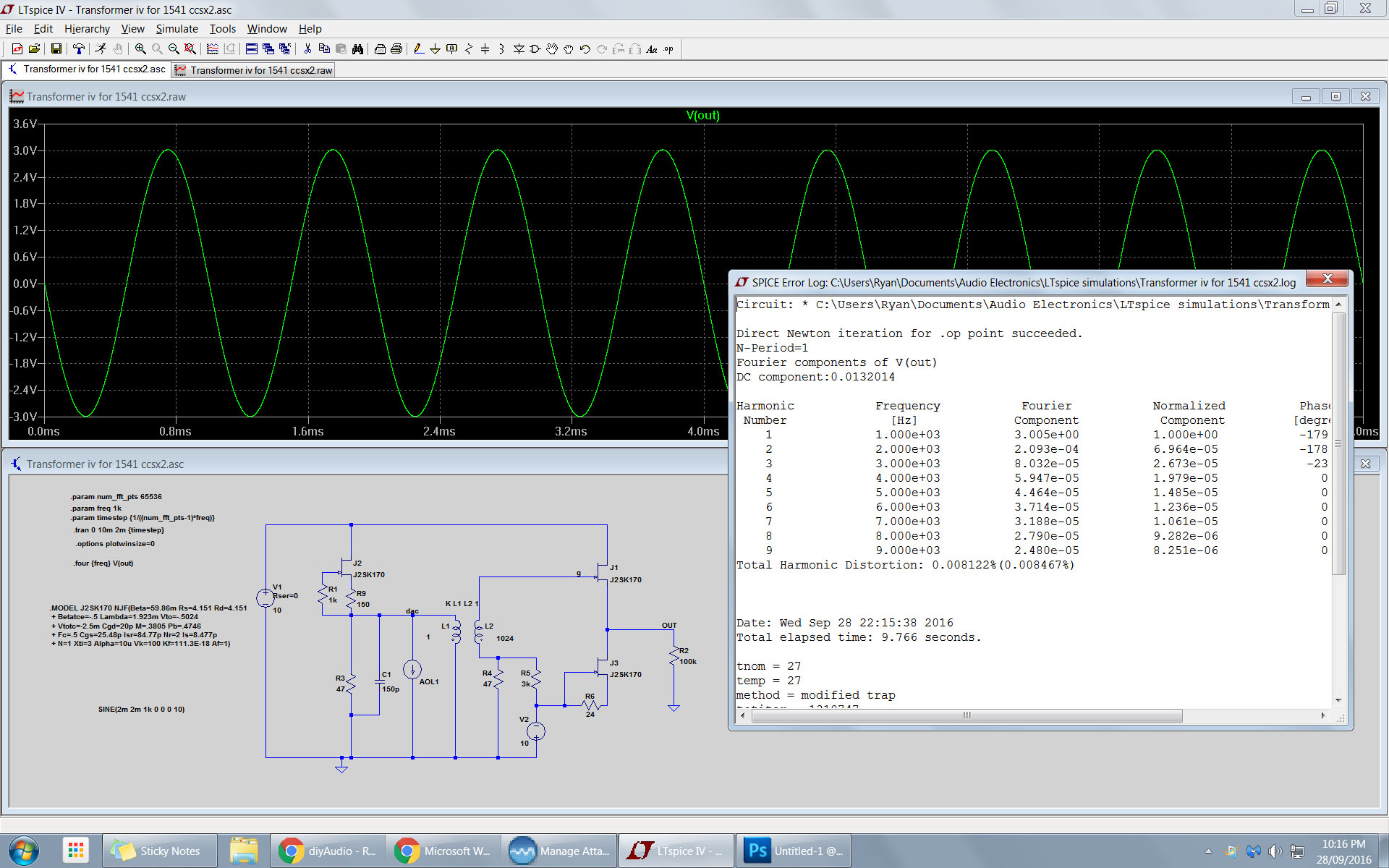Open the Windows Start button
Viewport: 1389px width, 868px height.
(23, 851)
